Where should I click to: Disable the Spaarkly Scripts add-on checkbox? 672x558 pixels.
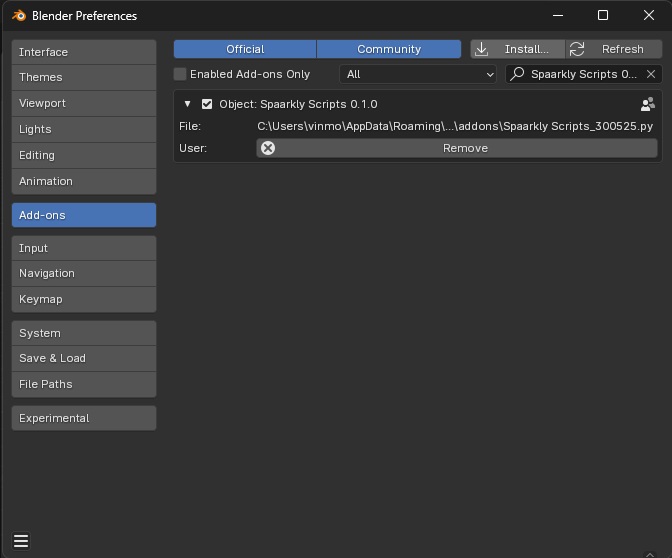(x=207, y=104)
